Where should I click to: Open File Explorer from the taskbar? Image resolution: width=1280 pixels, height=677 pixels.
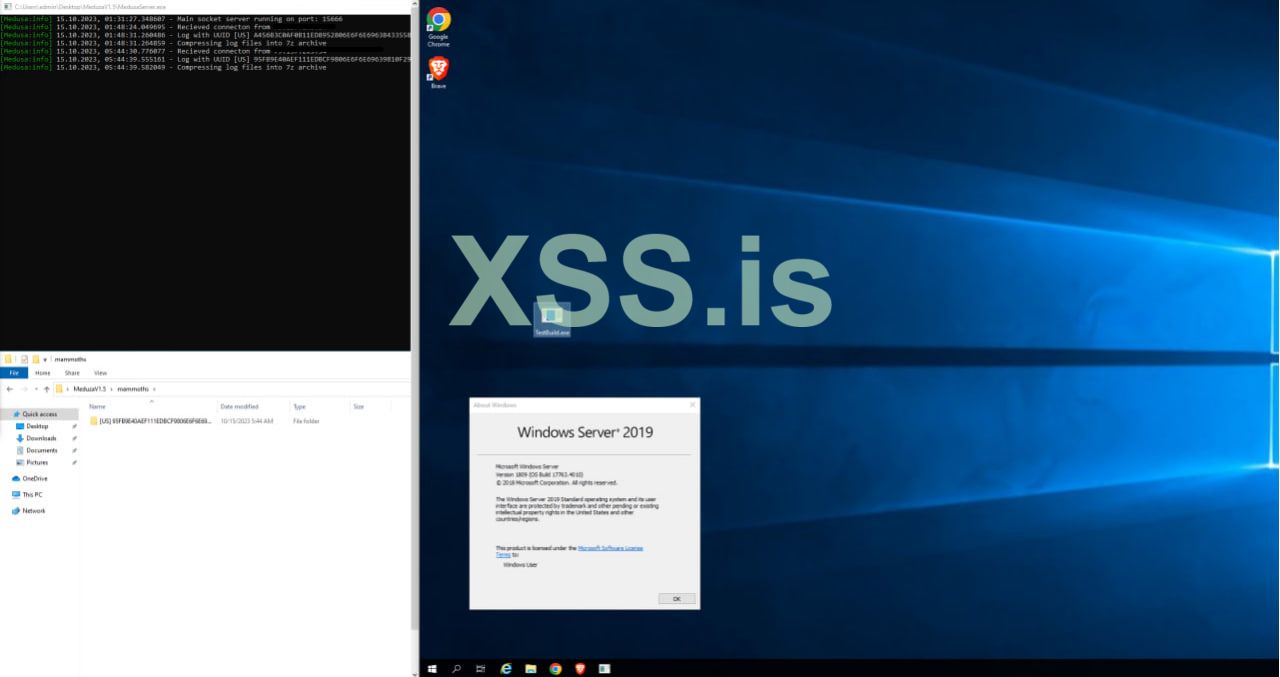[x=530, y=668]
